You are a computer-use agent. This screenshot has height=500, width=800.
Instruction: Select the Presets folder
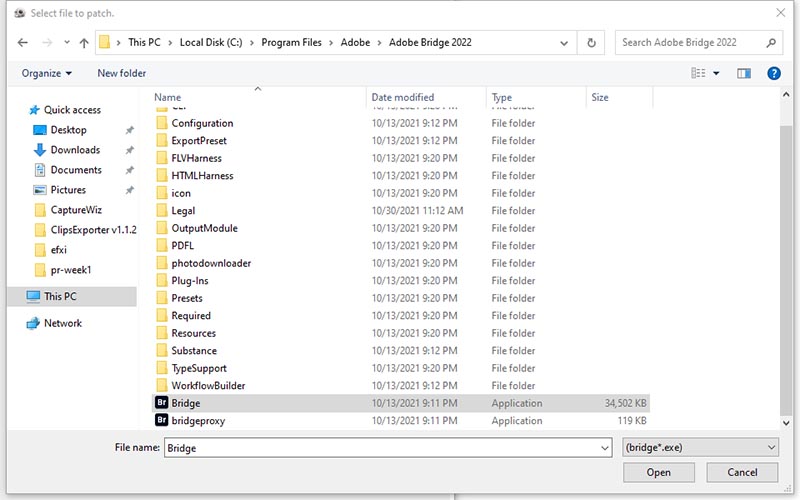[187, 298]
